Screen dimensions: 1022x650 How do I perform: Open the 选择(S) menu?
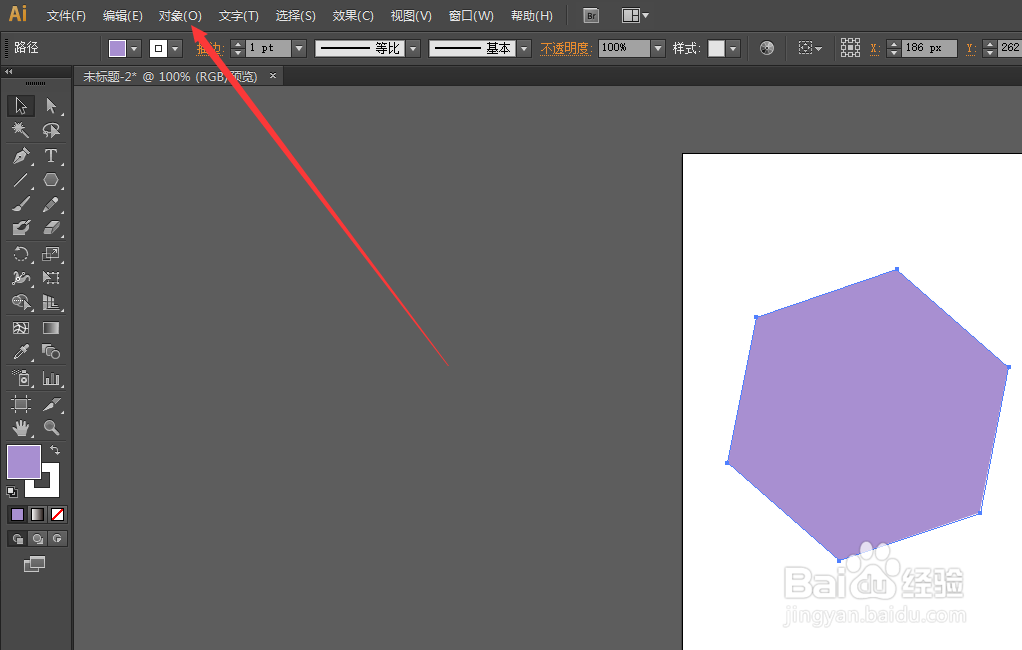295,16
